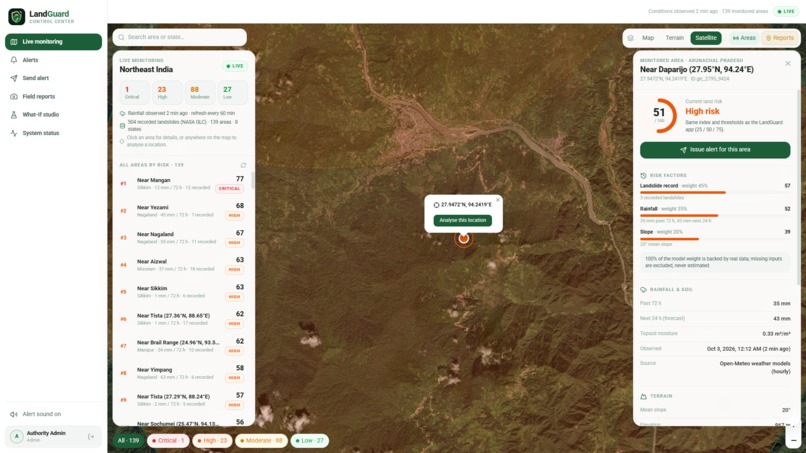This screenshot has height=453, width=806.
Task: Open the Near Yimpang area row
Action: [182, 373]
